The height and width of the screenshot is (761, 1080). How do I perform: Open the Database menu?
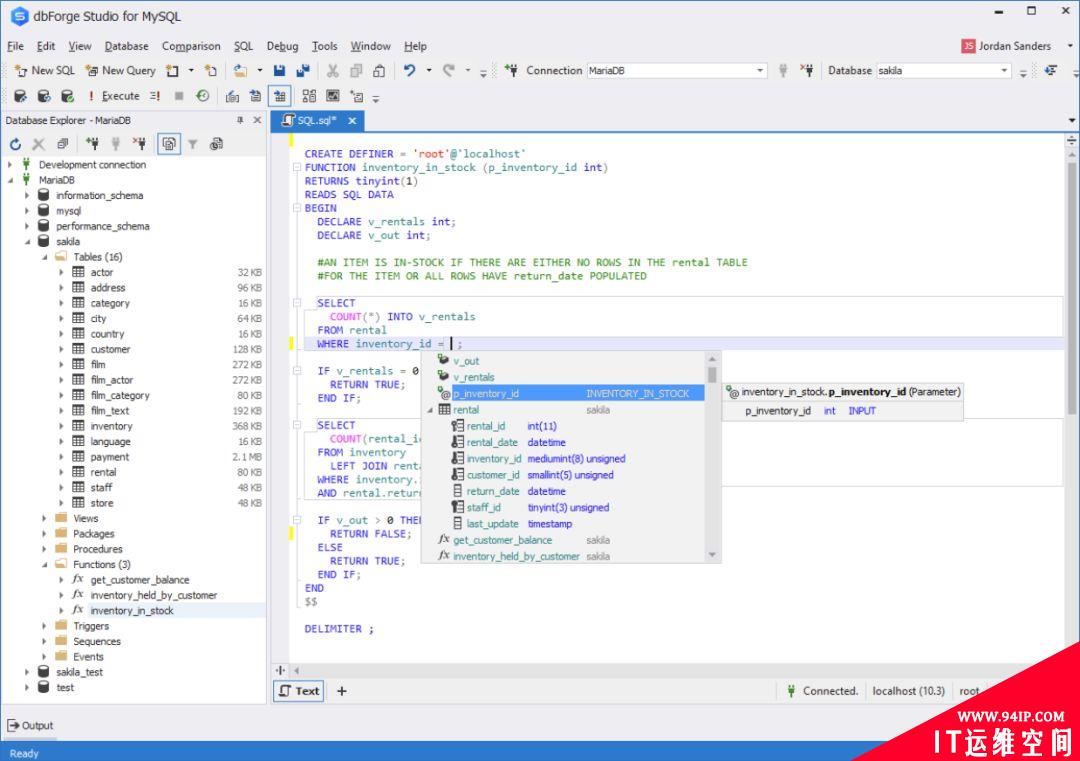(127, 46)
